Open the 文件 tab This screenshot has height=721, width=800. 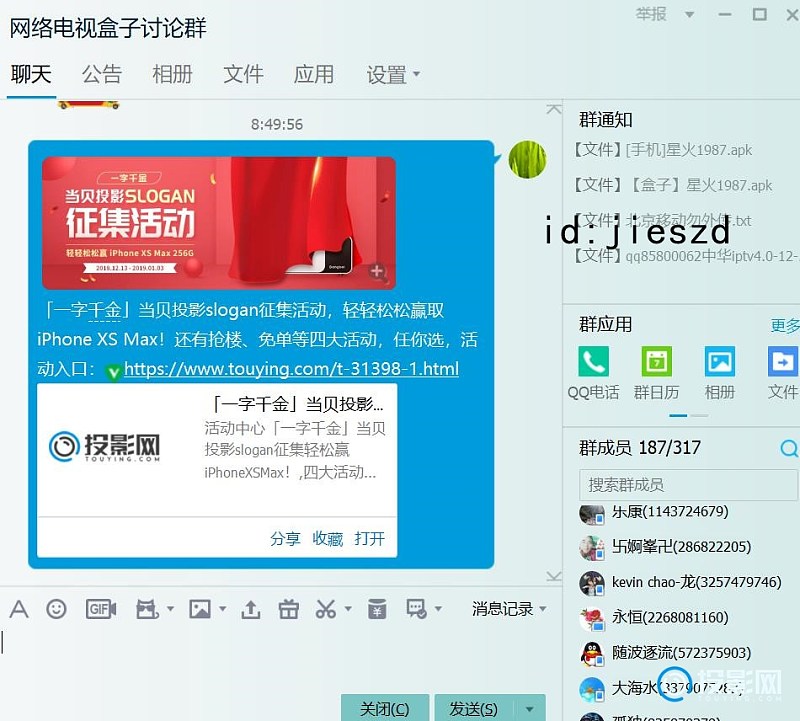coord(243,74)
